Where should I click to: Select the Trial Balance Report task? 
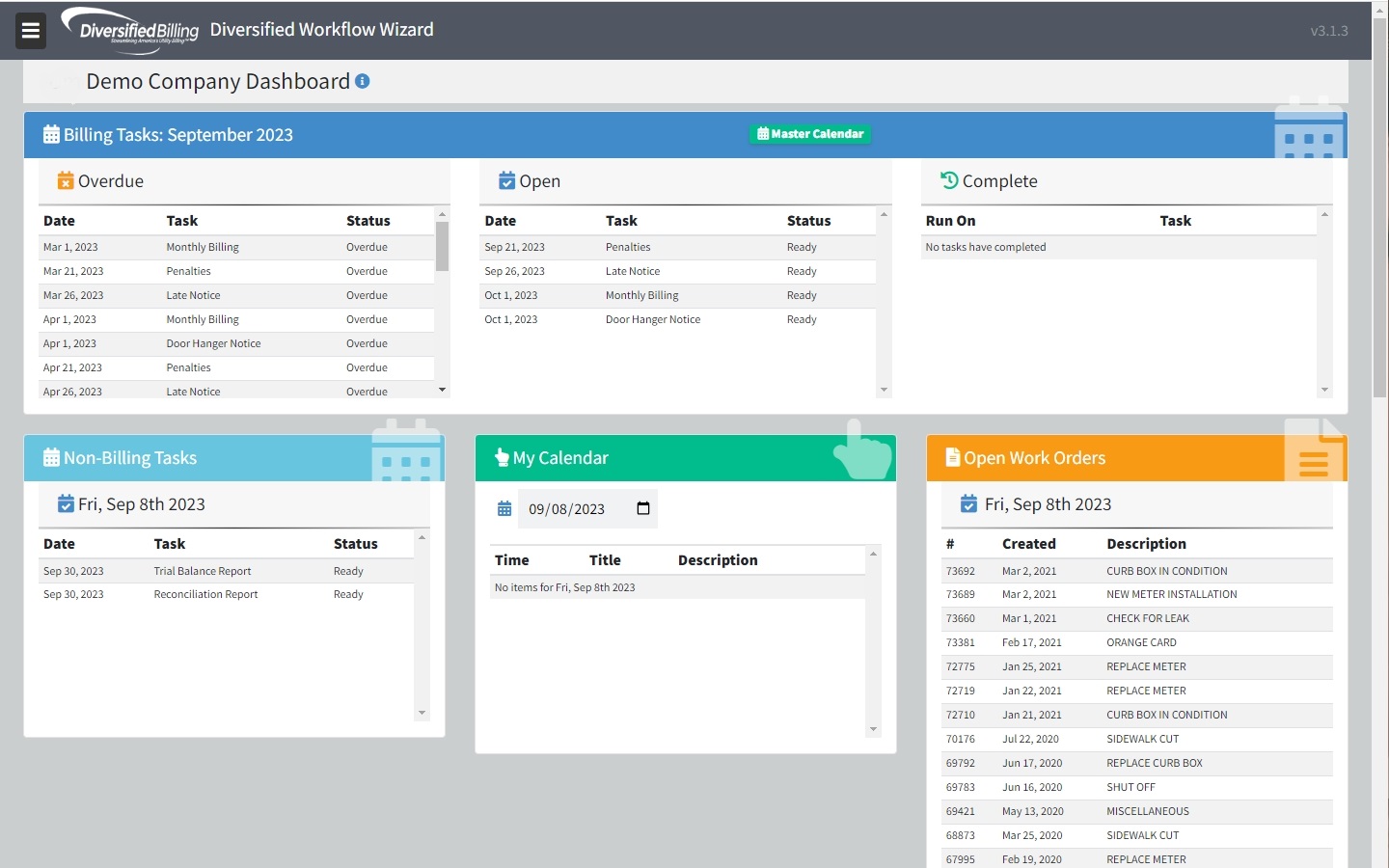203,571
